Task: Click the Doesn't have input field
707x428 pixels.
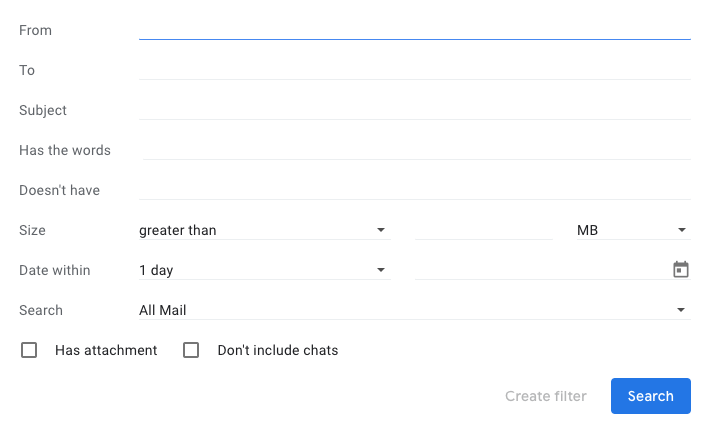Action: point(414,190)
